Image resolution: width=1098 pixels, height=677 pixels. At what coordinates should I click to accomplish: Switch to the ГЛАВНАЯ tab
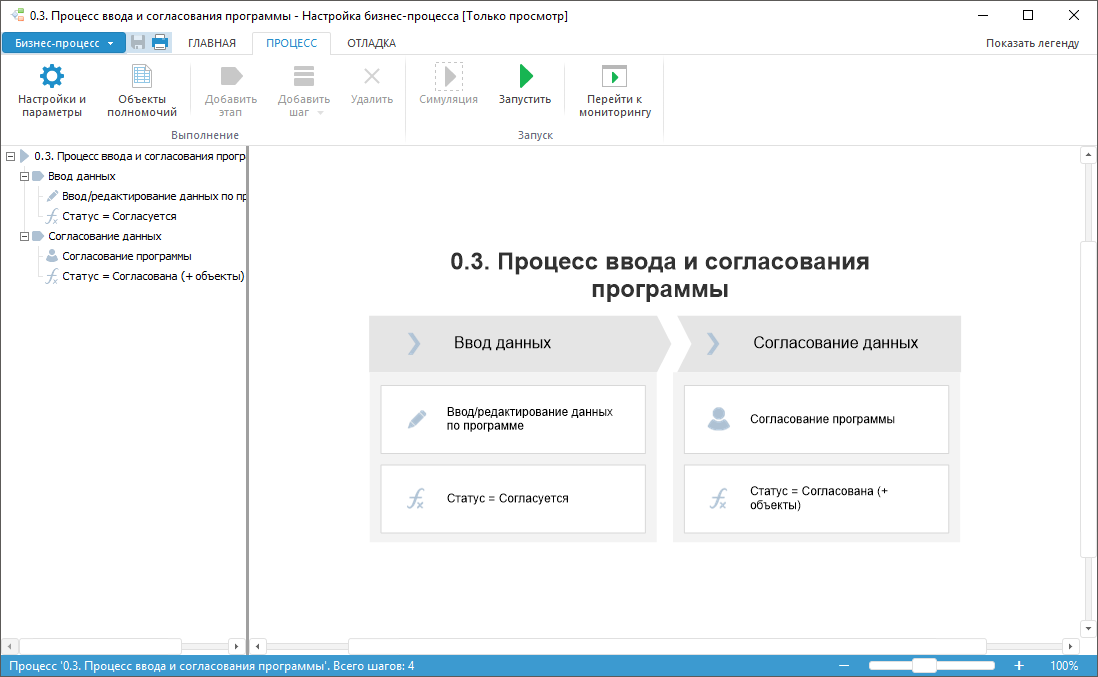[212, 43]
